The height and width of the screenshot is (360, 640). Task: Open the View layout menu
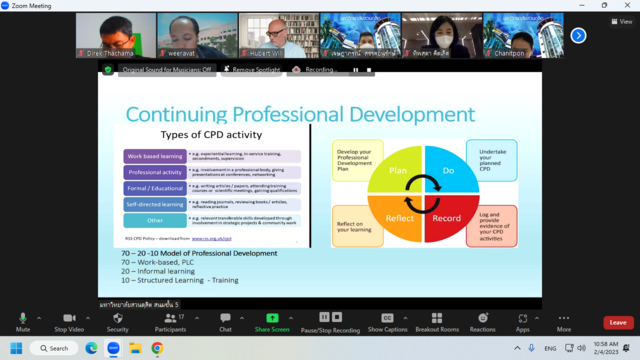pos(622,22)
